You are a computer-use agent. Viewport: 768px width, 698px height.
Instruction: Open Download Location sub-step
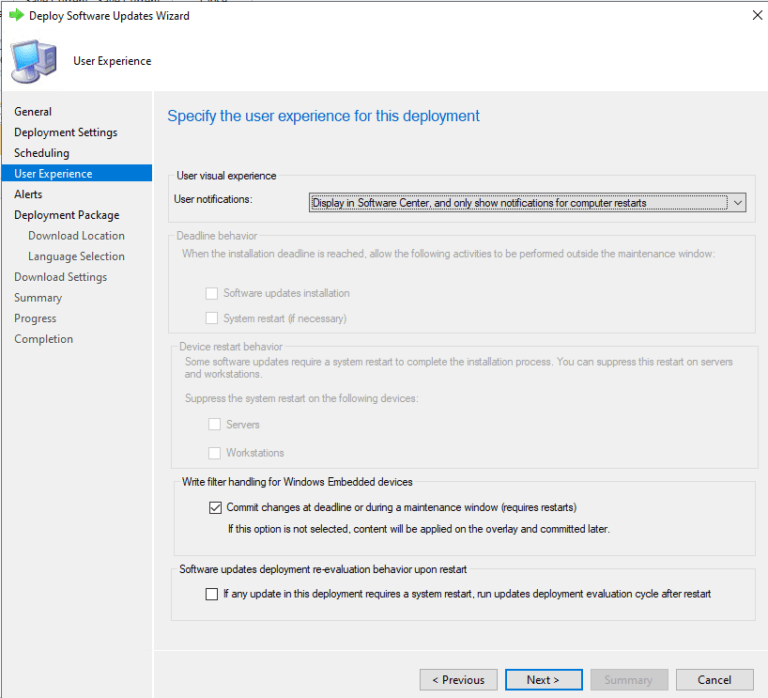[76, 236]
